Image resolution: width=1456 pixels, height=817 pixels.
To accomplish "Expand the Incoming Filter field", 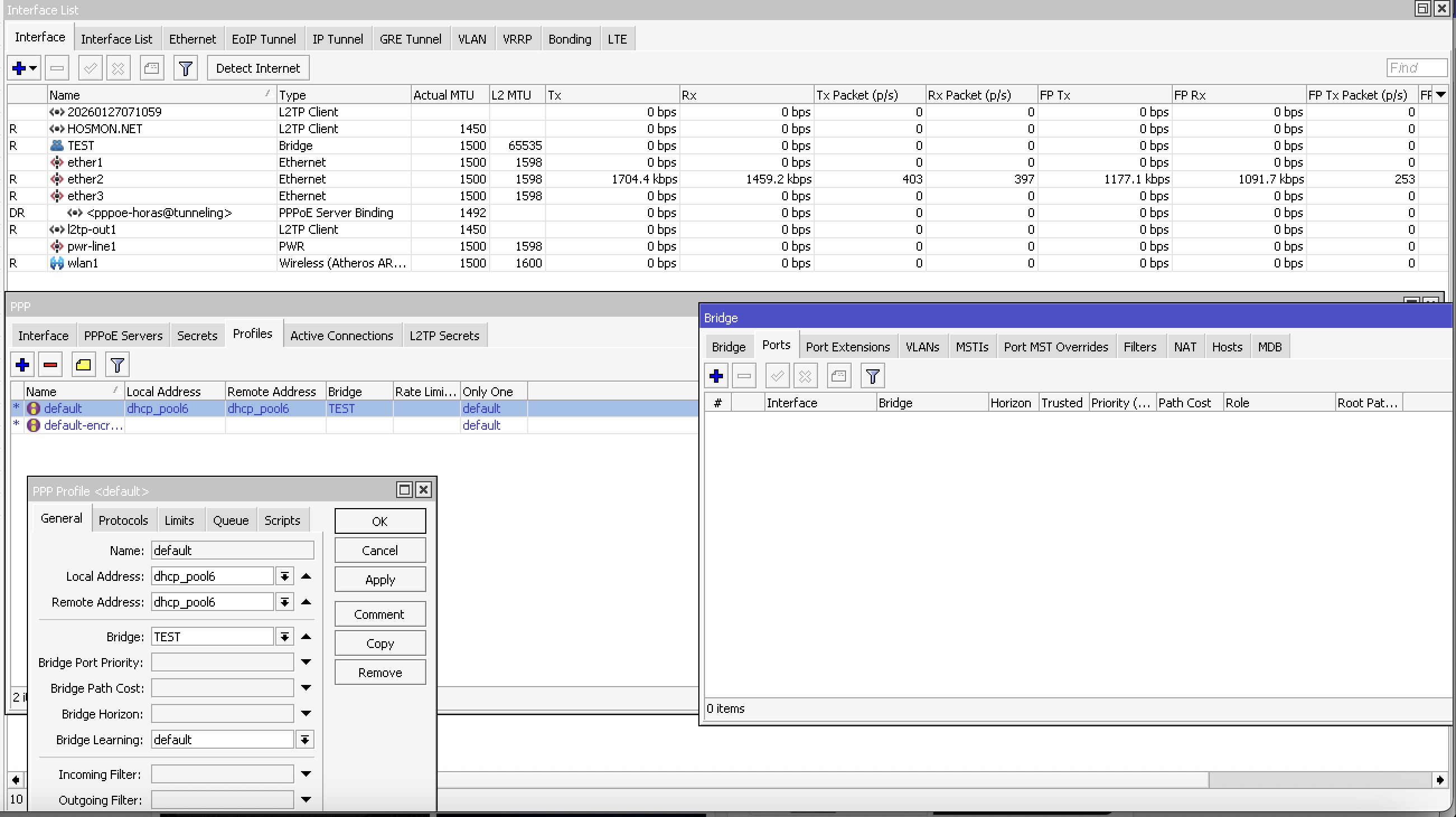I will point(306,774).
